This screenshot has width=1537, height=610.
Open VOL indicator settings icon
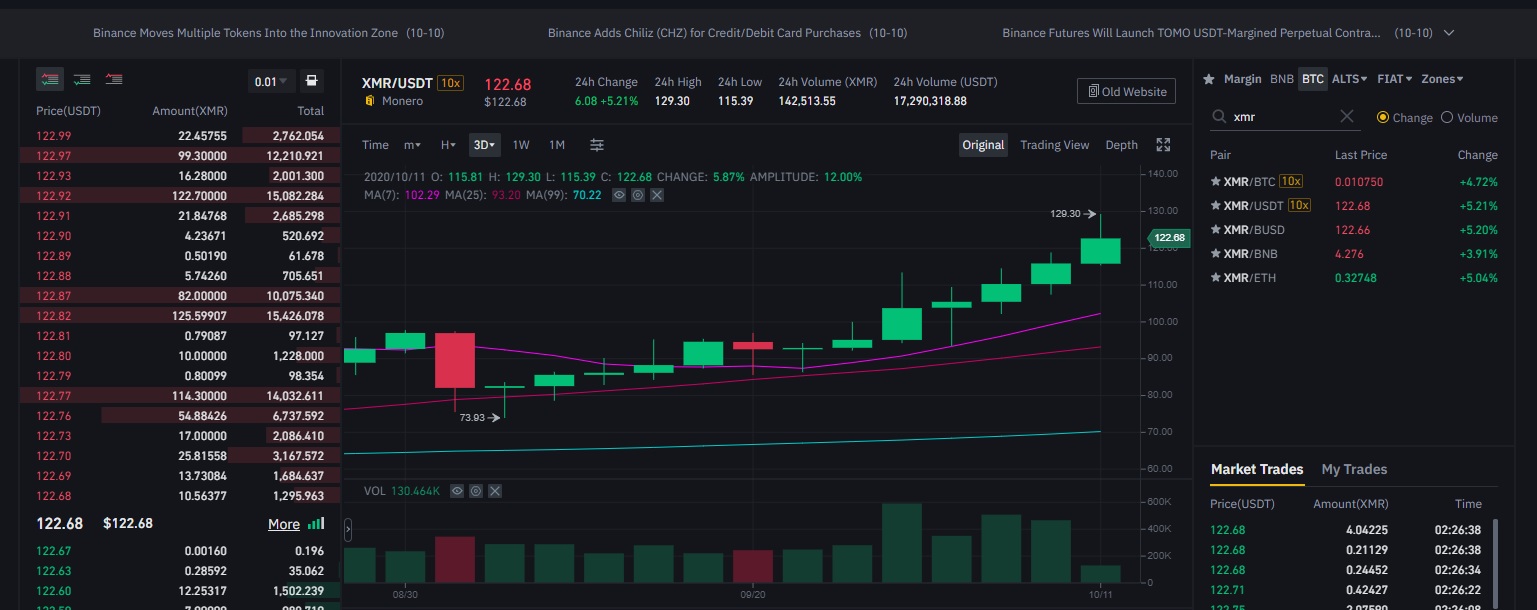pyautogui.click(x=476, y=491)
